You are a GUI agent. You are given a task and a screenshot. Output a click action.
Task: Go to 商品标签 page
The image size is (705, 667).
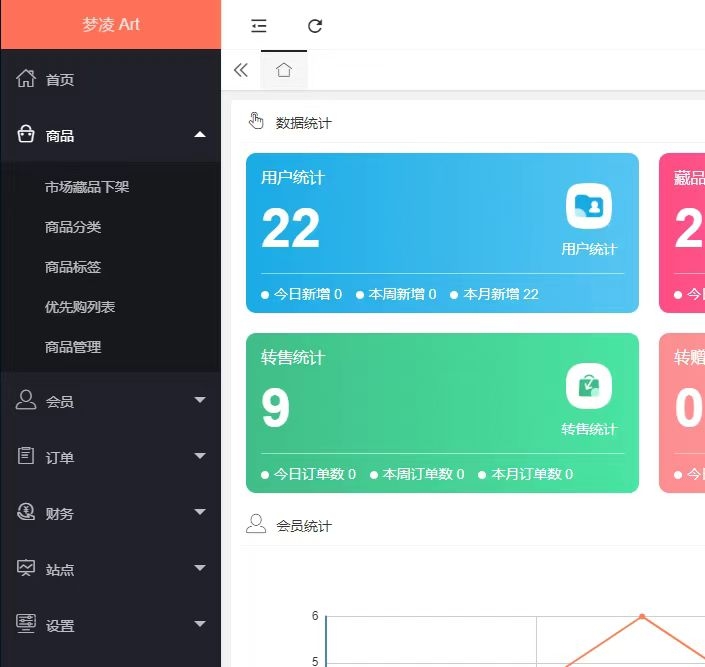(x=73, y=267)
